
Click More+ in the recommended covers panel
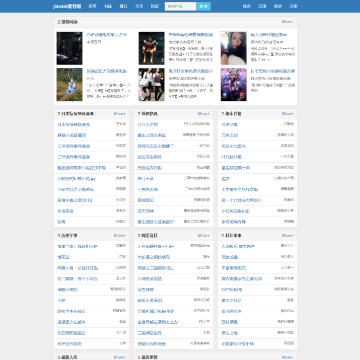pos(287,22)
